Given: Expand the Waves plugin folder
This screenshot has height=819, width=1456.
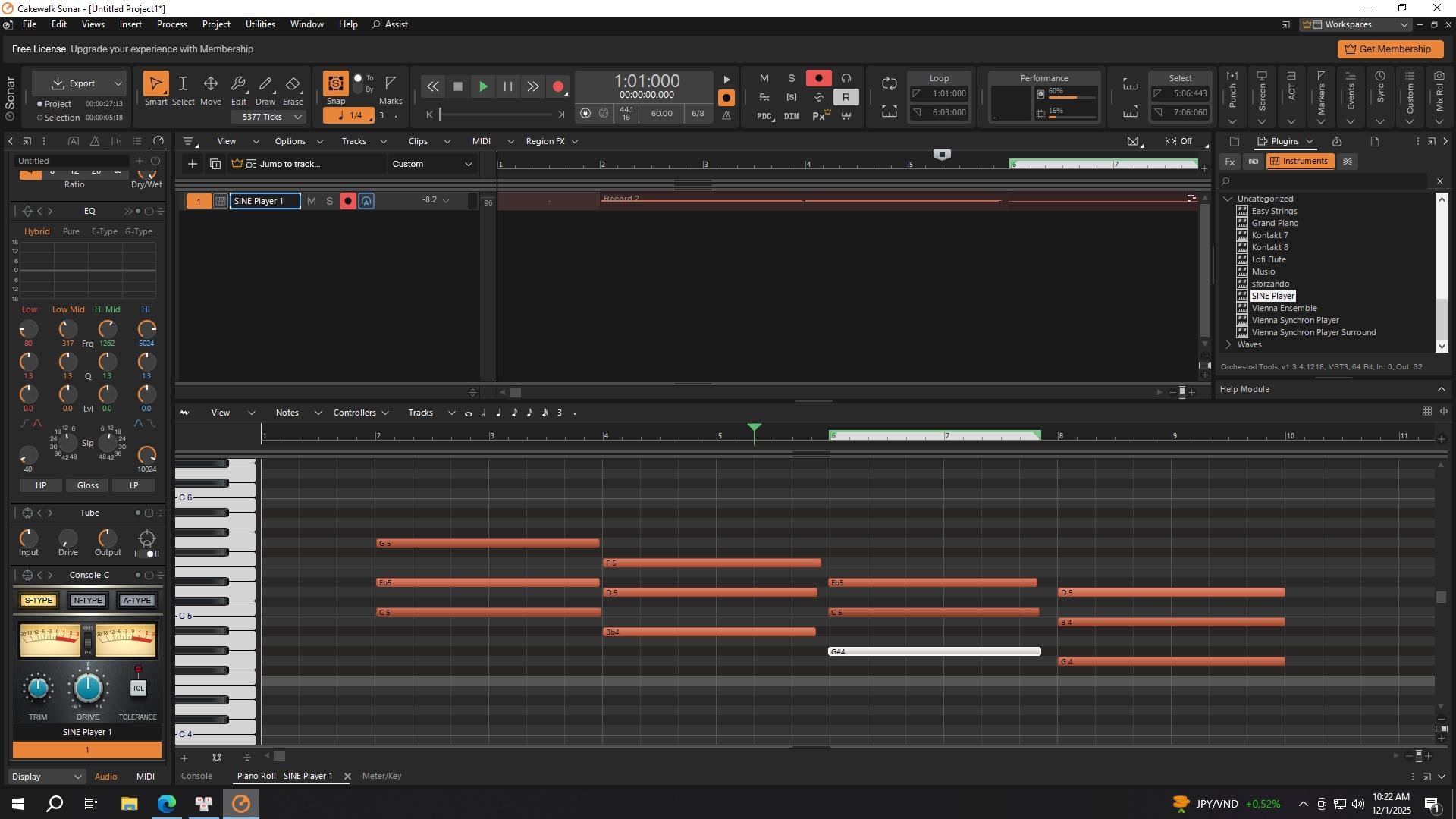Looking at the screenshot, I should point(1228,345).
